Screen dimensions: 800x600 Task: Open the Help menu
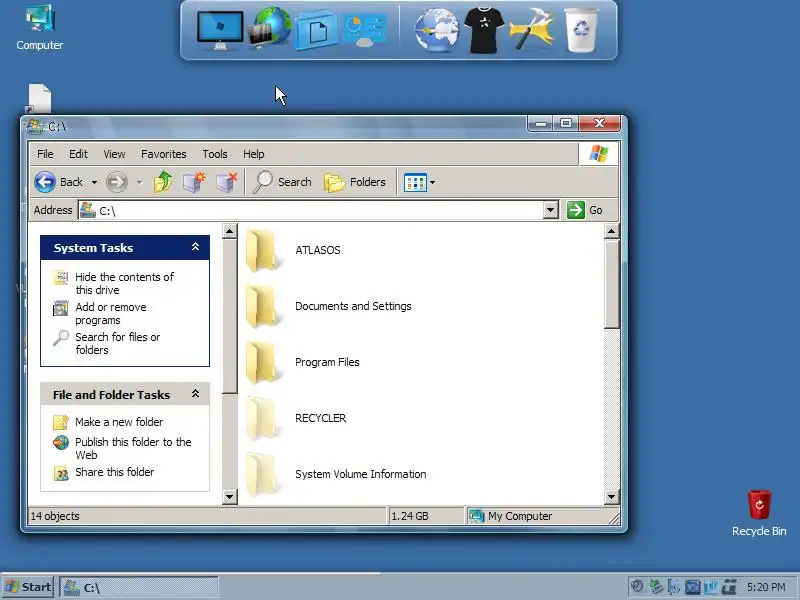pyautogui.click(x=254, y=154)
